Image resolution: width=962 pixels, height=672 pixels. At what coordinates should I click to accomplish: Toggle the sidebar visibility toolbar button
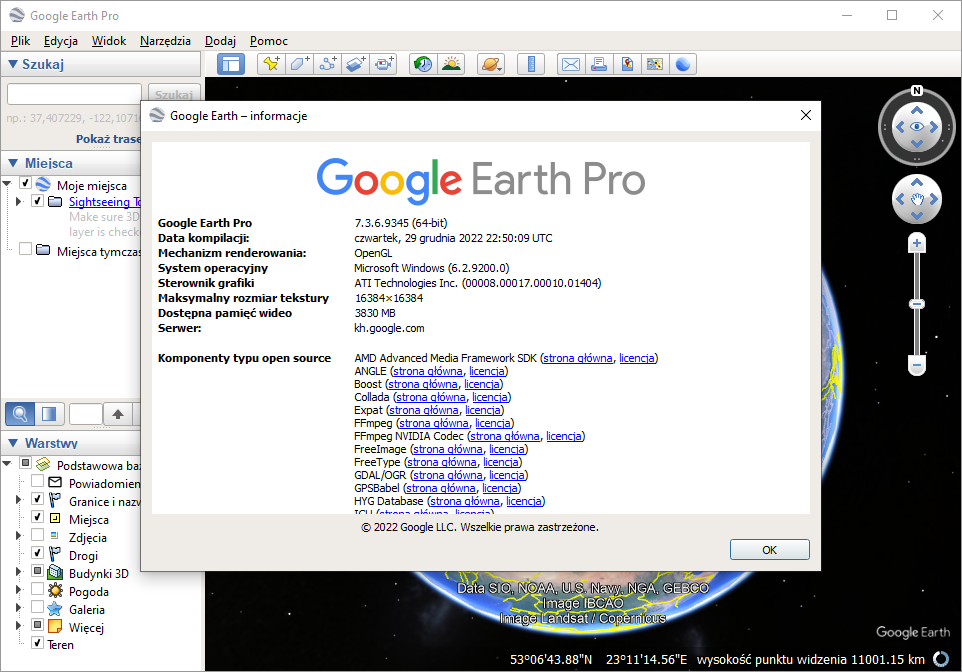[x=231, y=64]
